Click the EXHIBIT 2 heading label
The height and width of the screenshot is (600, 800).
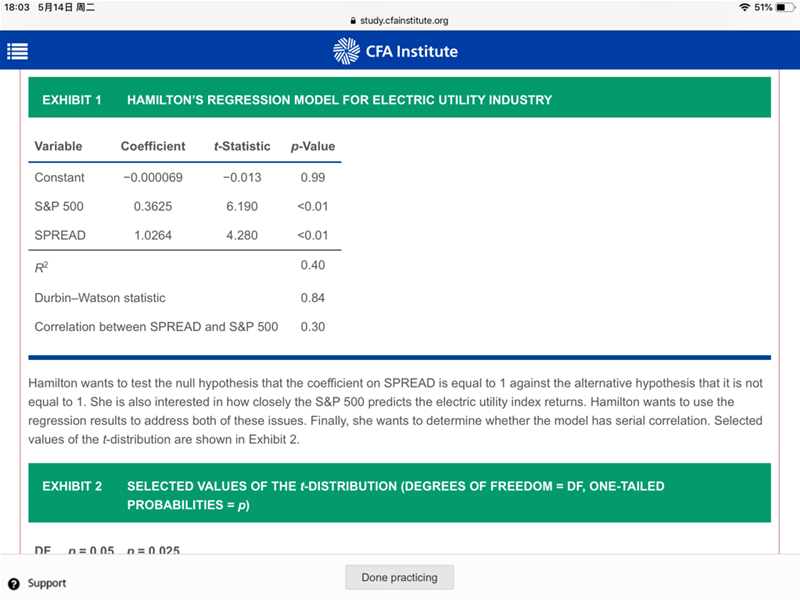pyautogui.click(x=72, y=486)
